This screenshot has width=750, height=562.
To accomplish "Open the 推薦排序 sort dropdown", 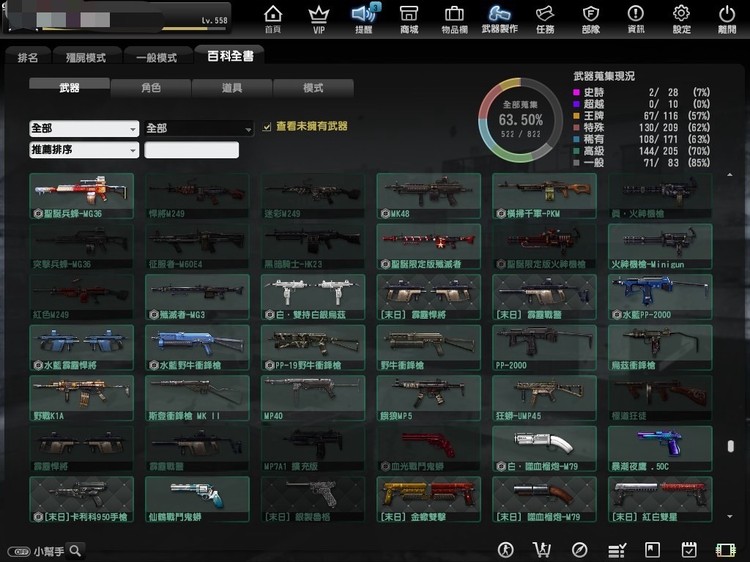I will pyautogui.click(x=84, y=150).
